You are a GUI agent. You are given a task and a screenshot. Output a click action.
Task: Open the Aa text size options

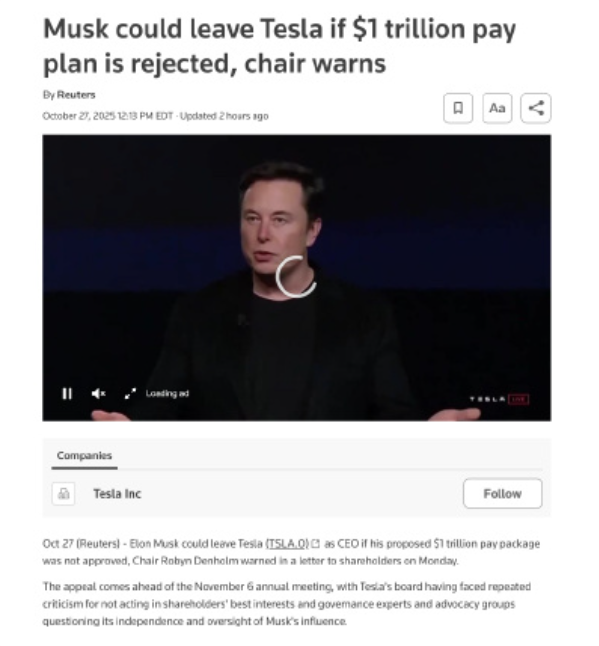(497, 108)
